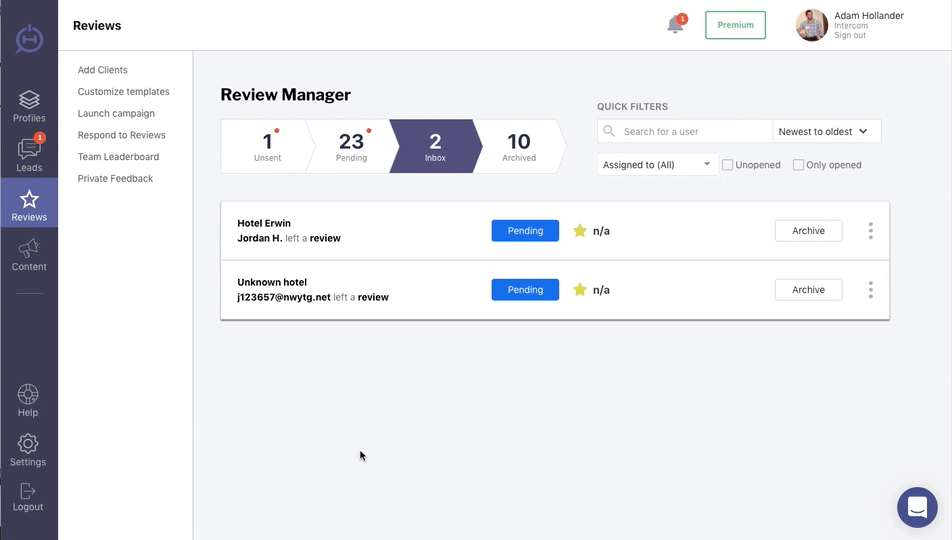Select the Inbox stage tab
952x540 pixels.
point(435,146)
